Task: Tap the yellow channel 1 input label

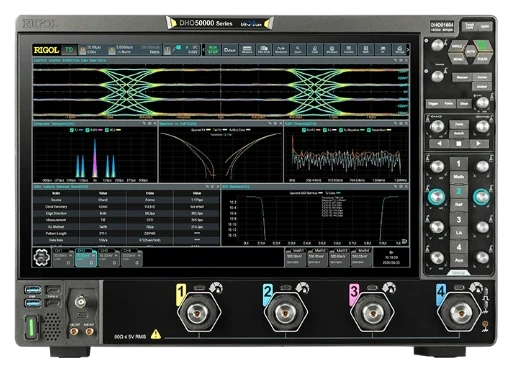Action: click(180, 294)
